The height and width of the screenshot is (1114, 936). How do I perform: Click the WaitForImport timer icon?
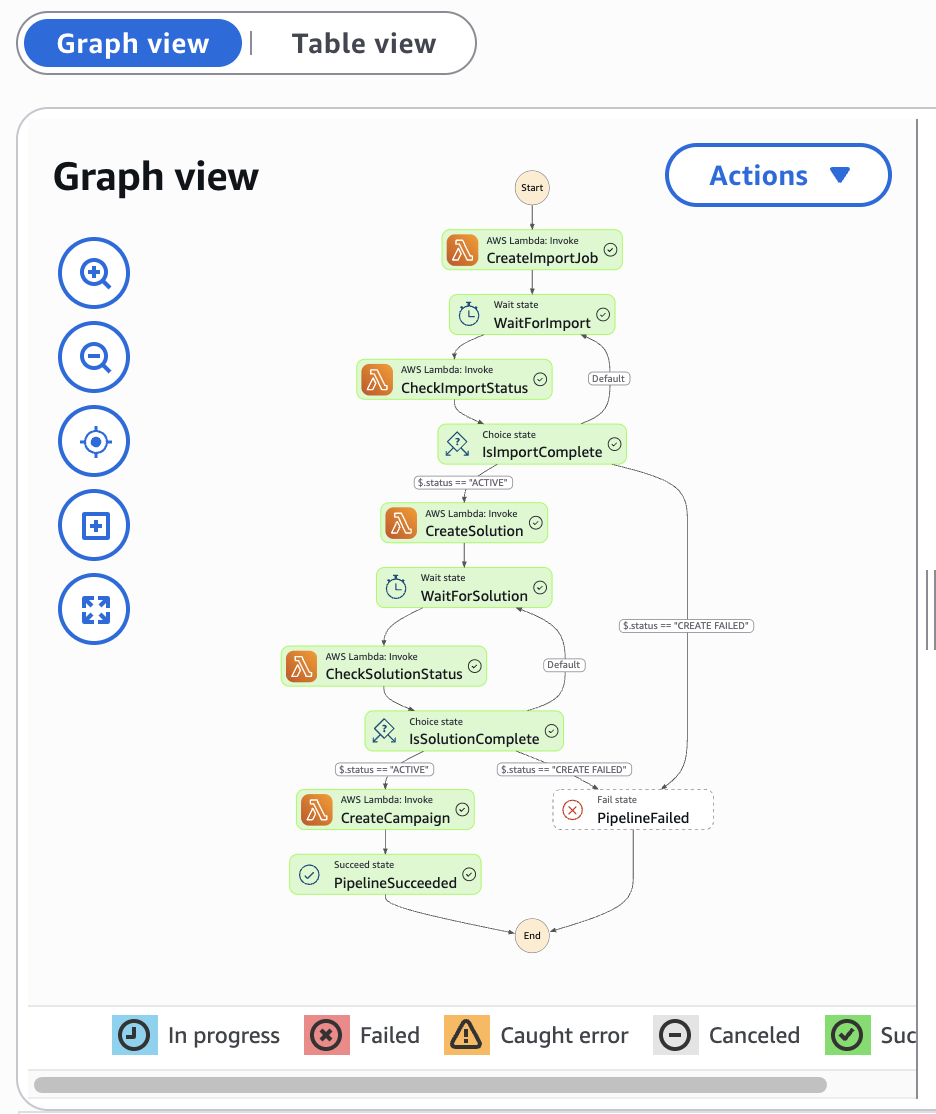[x=469, y=315]
